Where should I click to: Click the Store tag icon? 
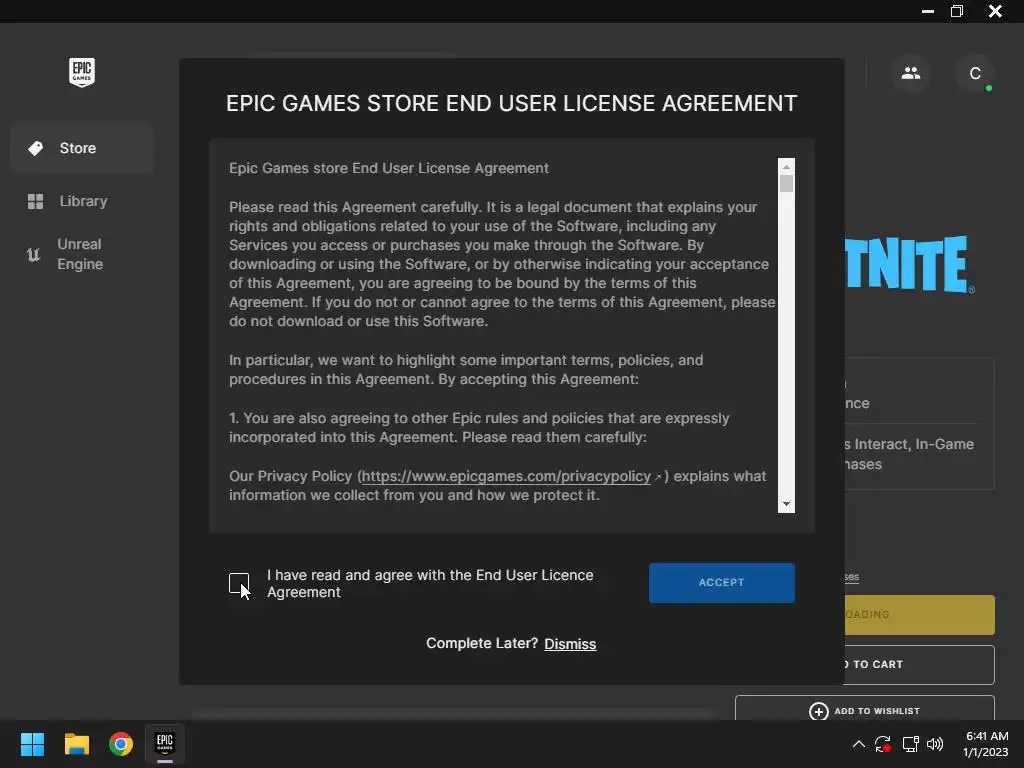(x=35, y=148)
